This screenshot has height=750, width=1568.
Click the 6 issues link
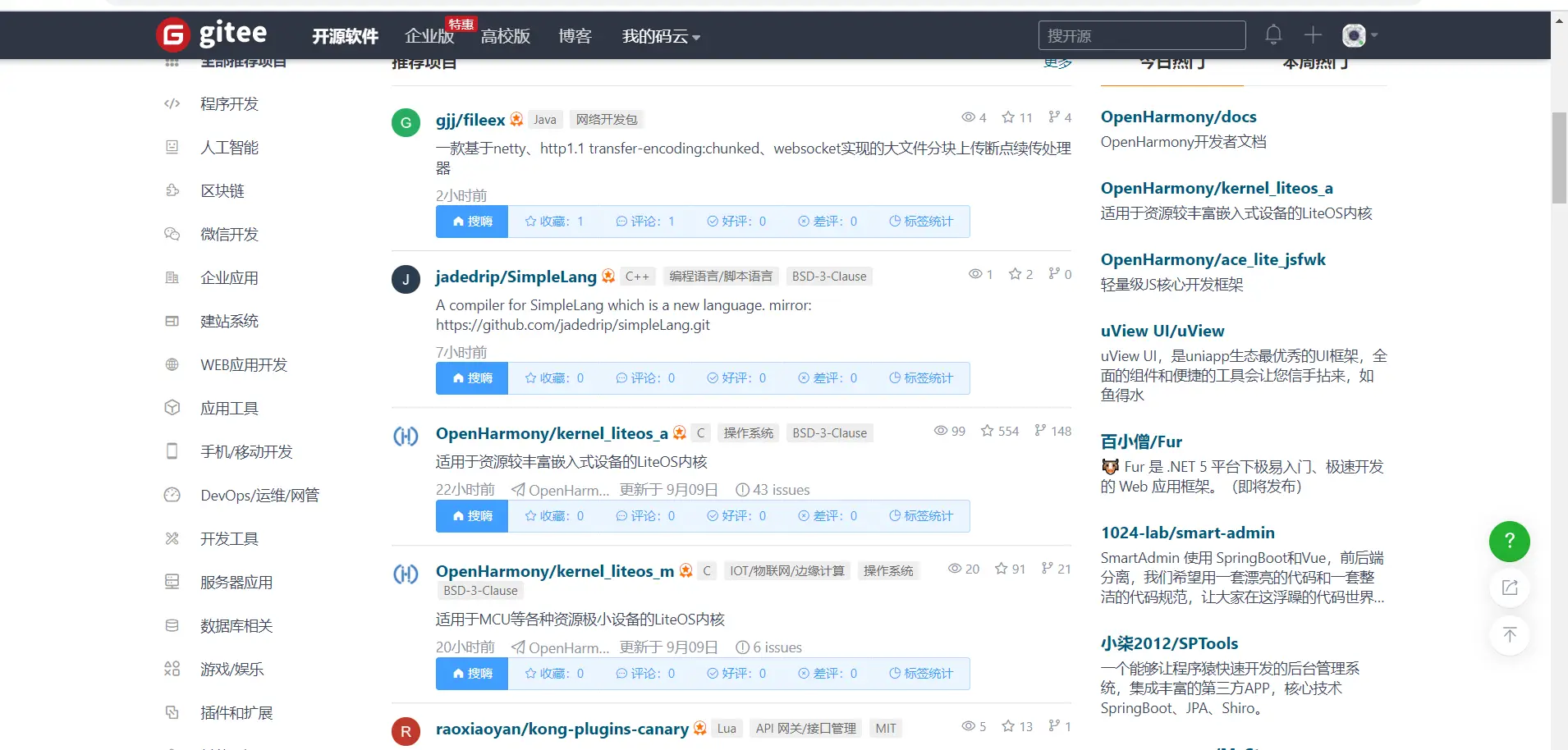pyautogui.click(x=768, y=647)
